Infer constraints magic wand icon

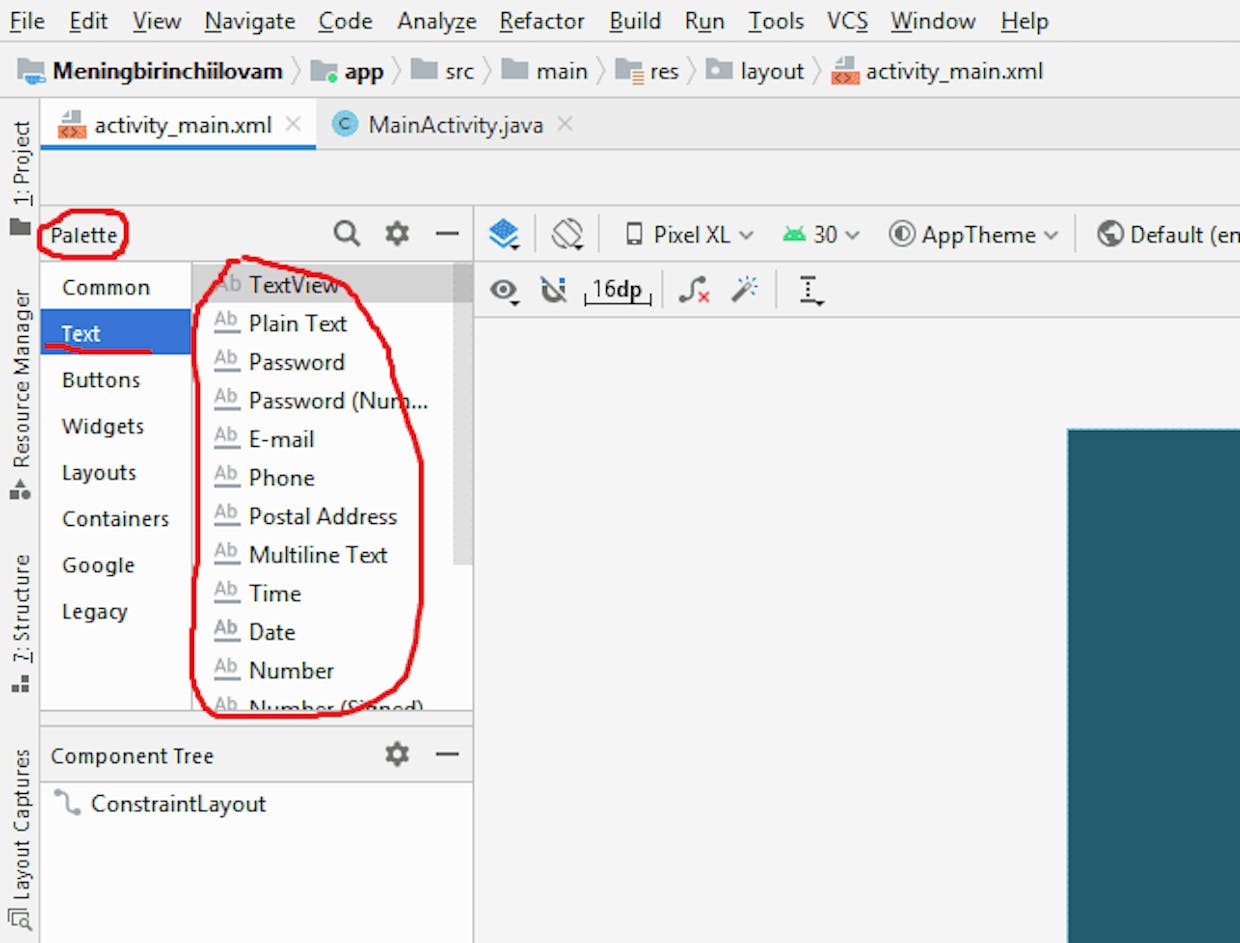coord(744,291)
